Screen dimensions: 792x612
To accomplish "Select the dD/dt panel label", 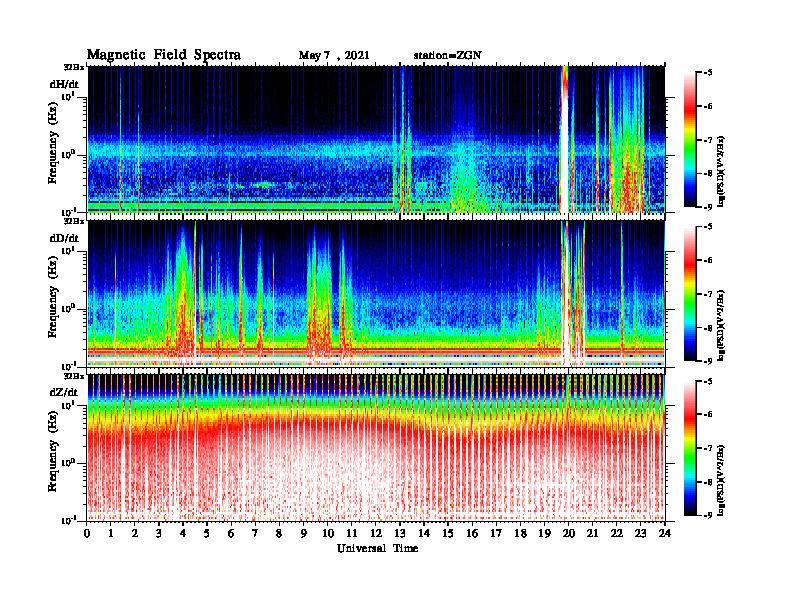I will point(64,238).
